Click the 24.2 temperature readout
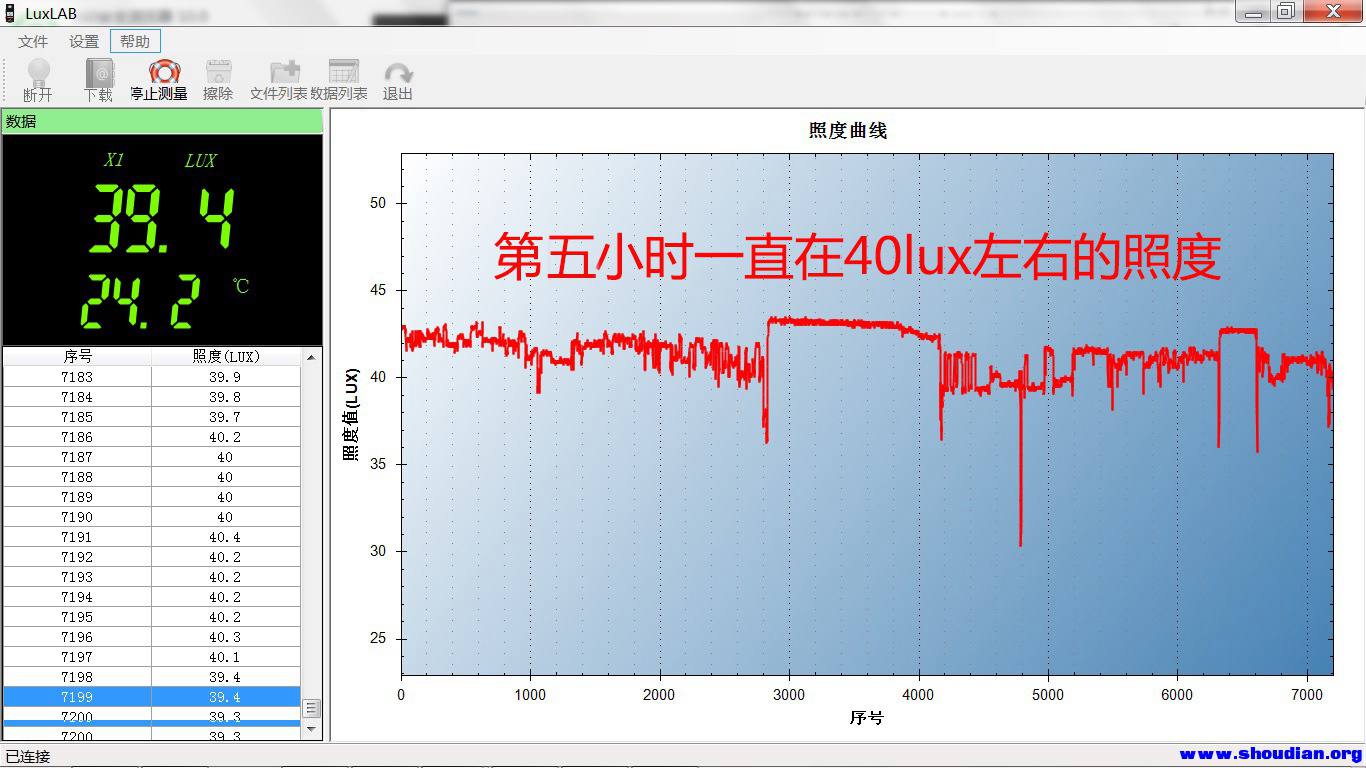This screenshot has width=1366, height=768. [140, 302]
